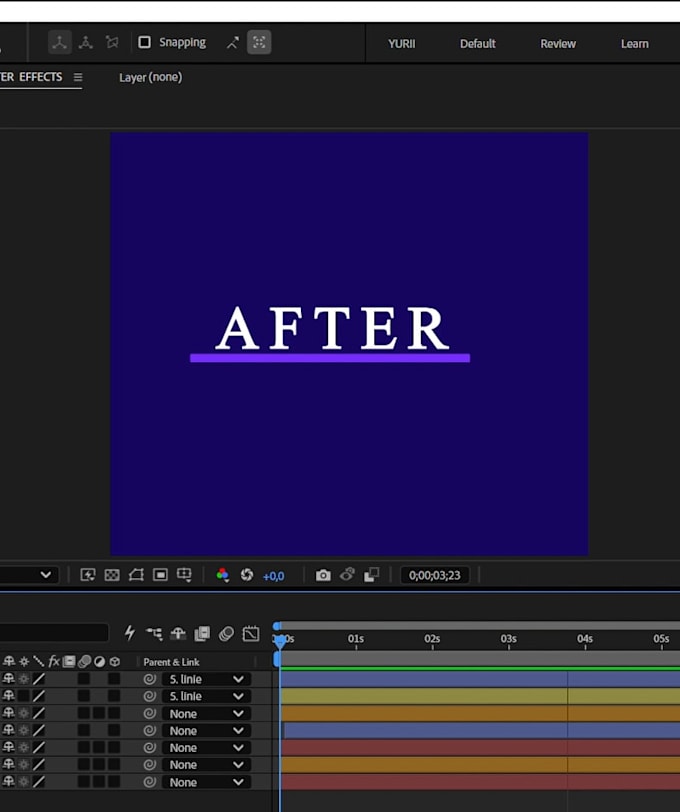Image resolution: width=680 pixels, height=812 pixels.
Task: Click the parent pick whip on the bottom layer
Action: point(150,782)
